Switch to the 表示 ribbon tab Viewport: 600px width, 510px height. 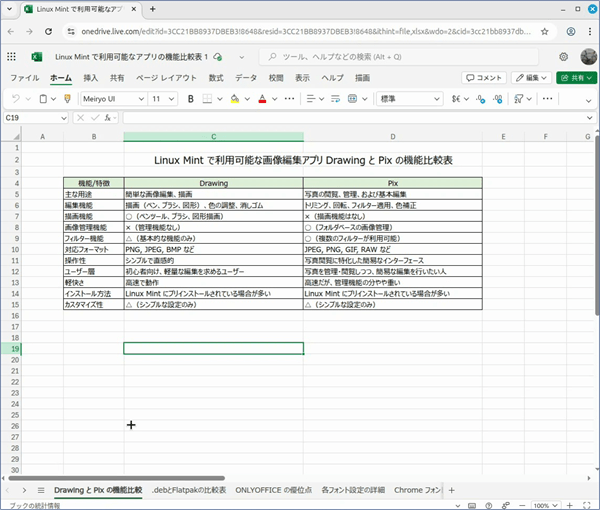coord(302,78)
